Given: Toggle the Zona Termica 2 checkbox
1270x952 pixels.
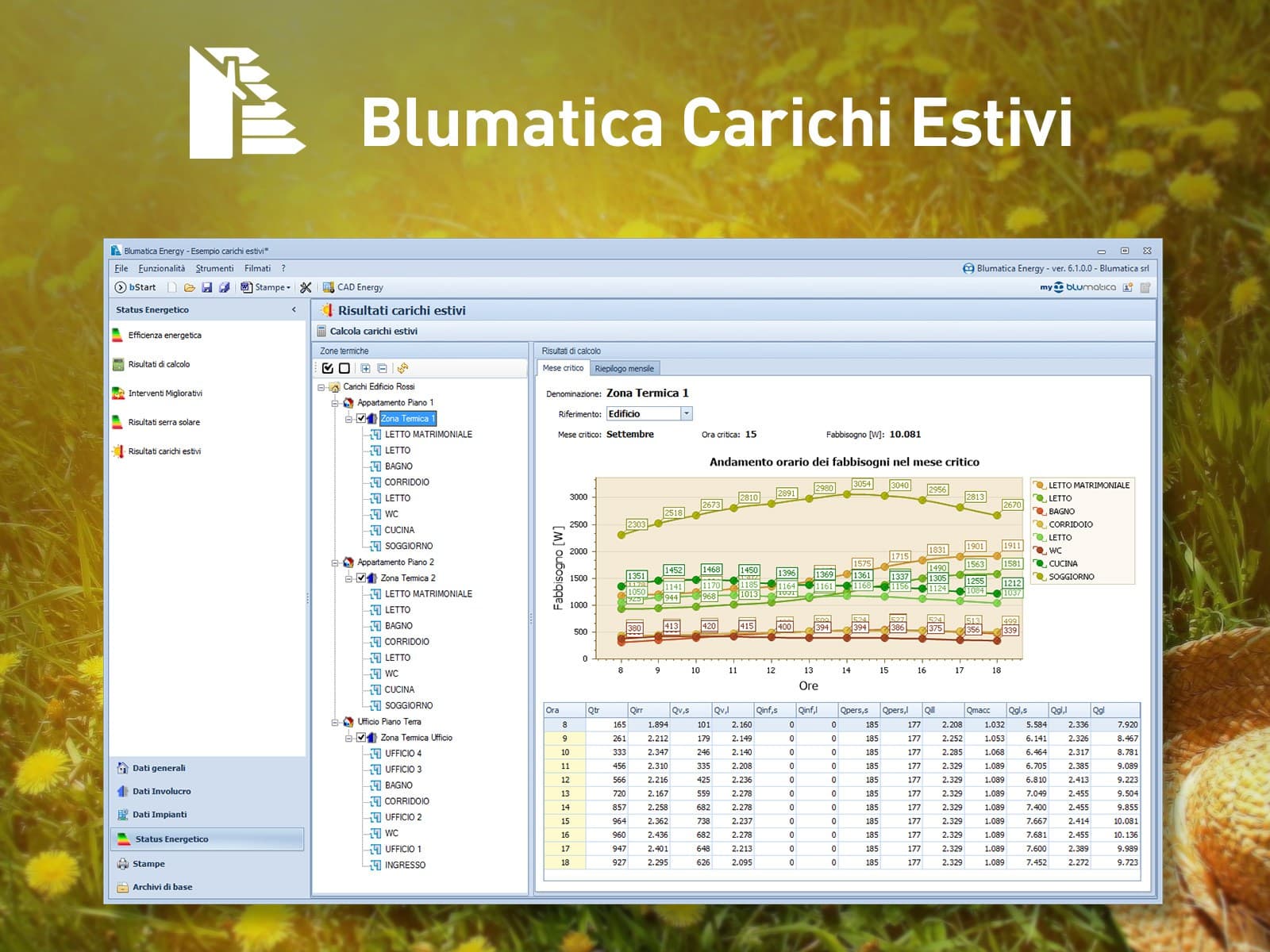Looking at the screenshot, I should [x=362, y=578].
